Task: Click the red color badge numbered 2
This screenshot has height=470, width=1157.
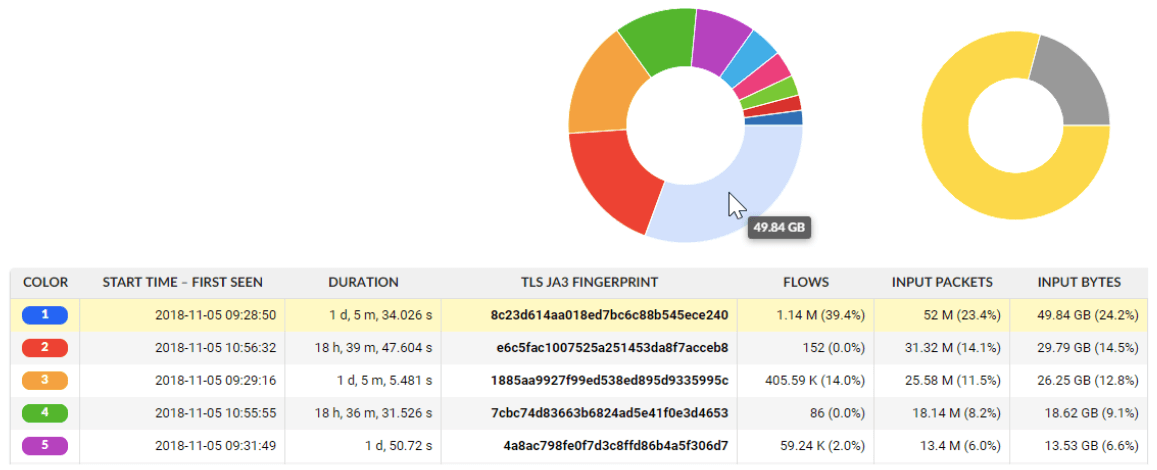Action: pos(45,348)
